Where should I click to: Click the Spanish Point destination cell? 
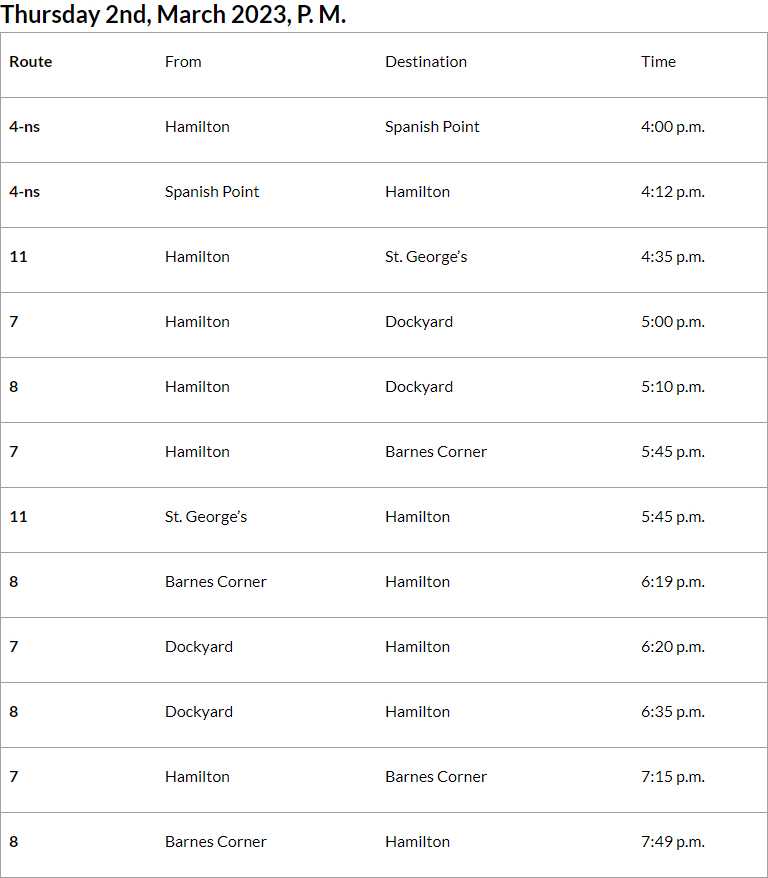tap(432, 127)
